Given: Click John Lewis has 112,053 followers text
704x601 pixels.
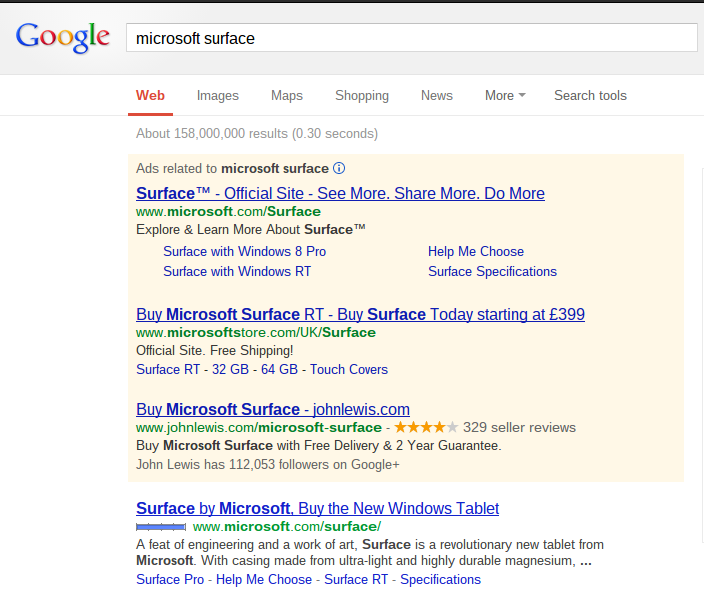Looking at the screenshot, I should [268, 465].
